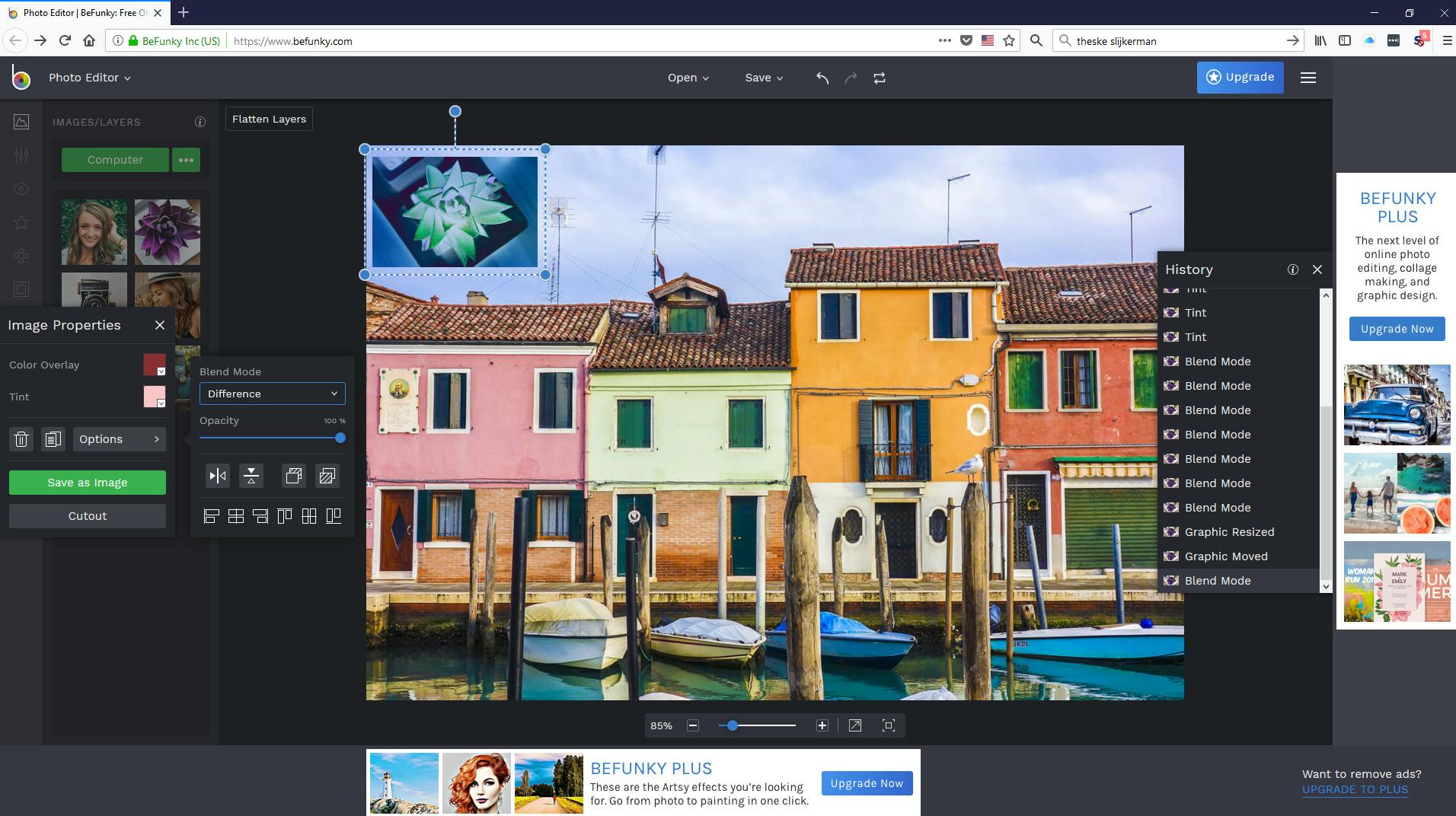Select the highlighted last Blend Mode history step
The image size is (1456, 816).
tap(1238, 581)
